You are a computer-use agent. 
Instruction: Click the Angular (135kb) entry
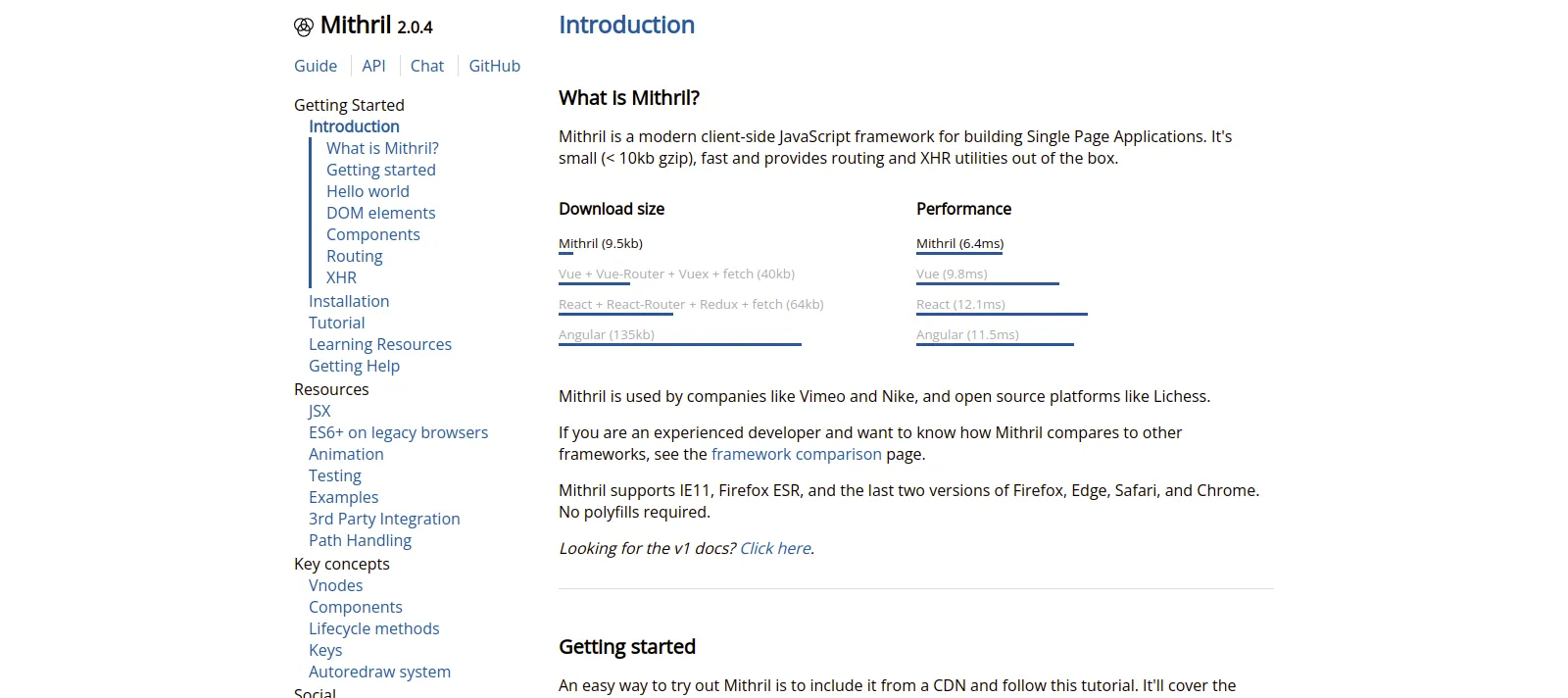607,334
